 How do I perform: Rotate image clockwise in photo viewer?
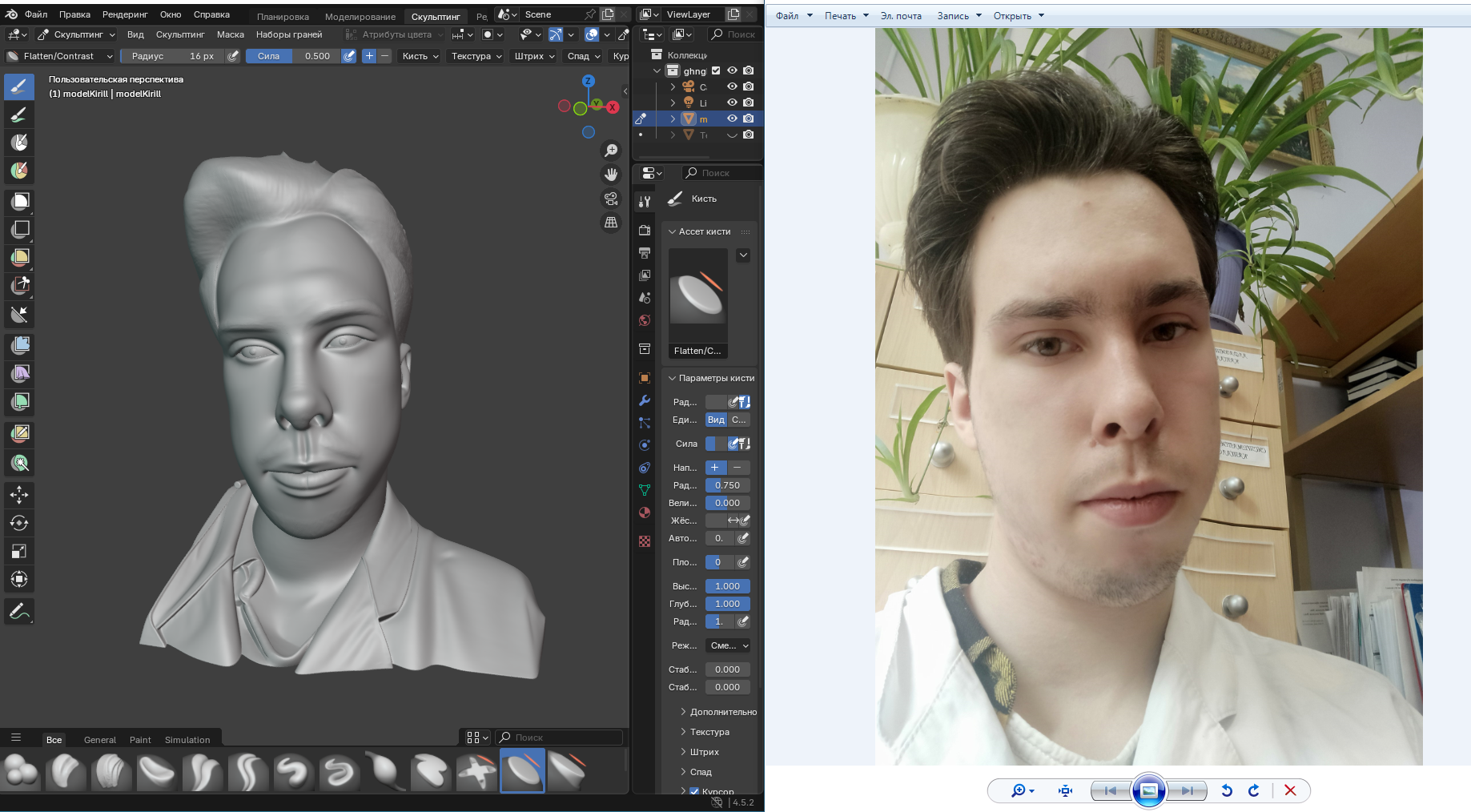[1254, 791]
